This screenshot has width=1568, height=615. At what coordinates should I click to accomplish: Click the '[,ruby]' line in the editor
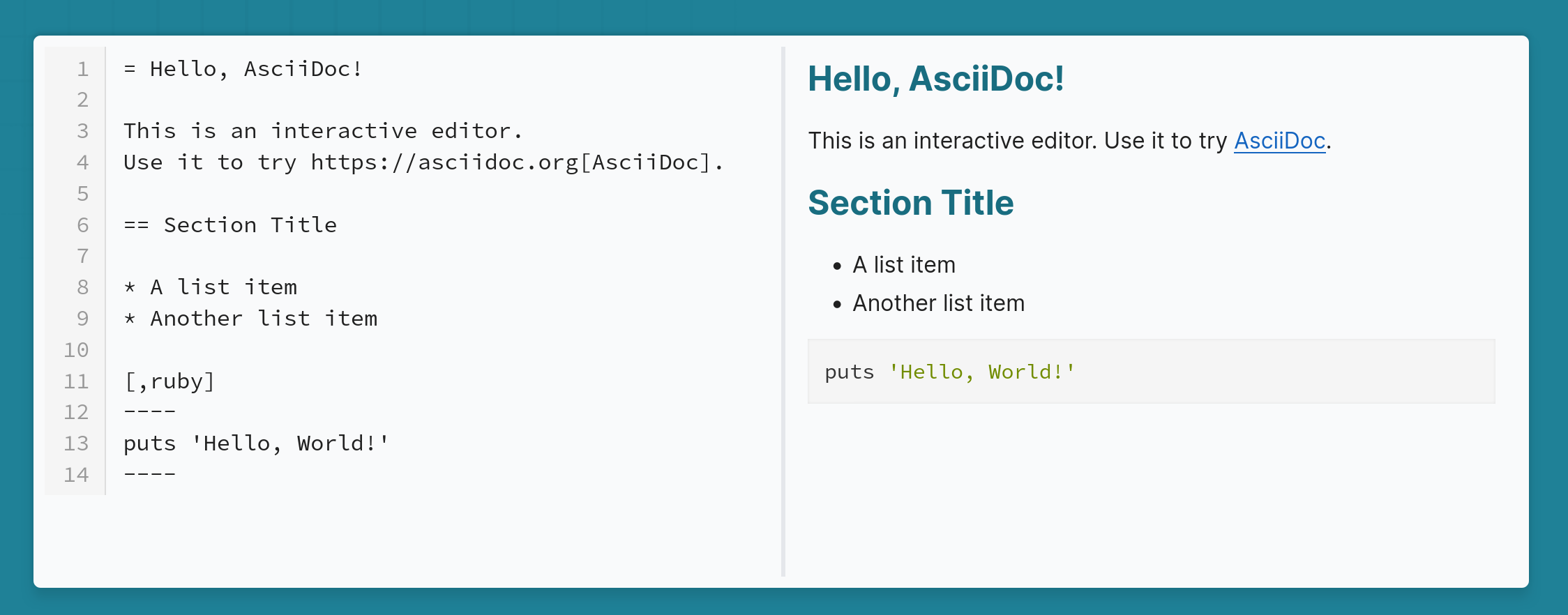169,381
